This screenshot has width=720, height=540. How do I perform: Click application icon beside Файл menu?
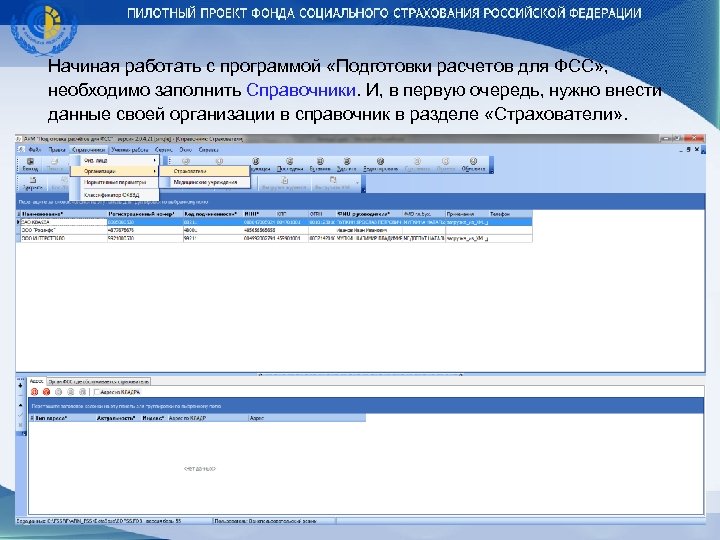pos(21,149)
